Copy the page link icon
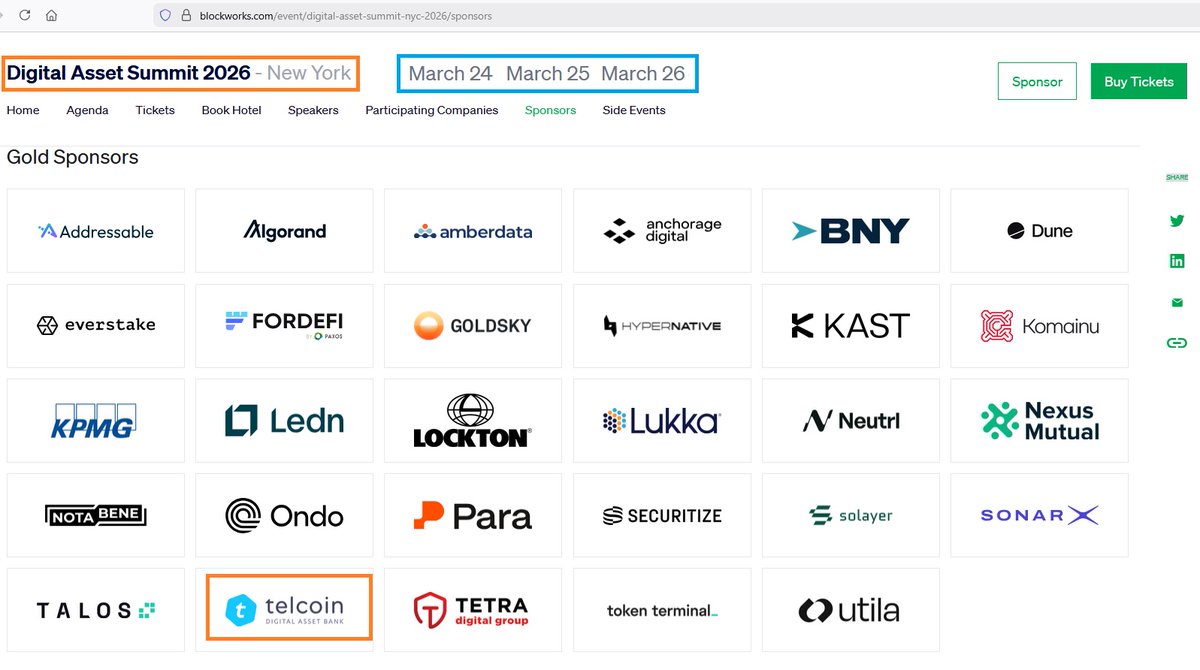 [x=1177, y=343]
